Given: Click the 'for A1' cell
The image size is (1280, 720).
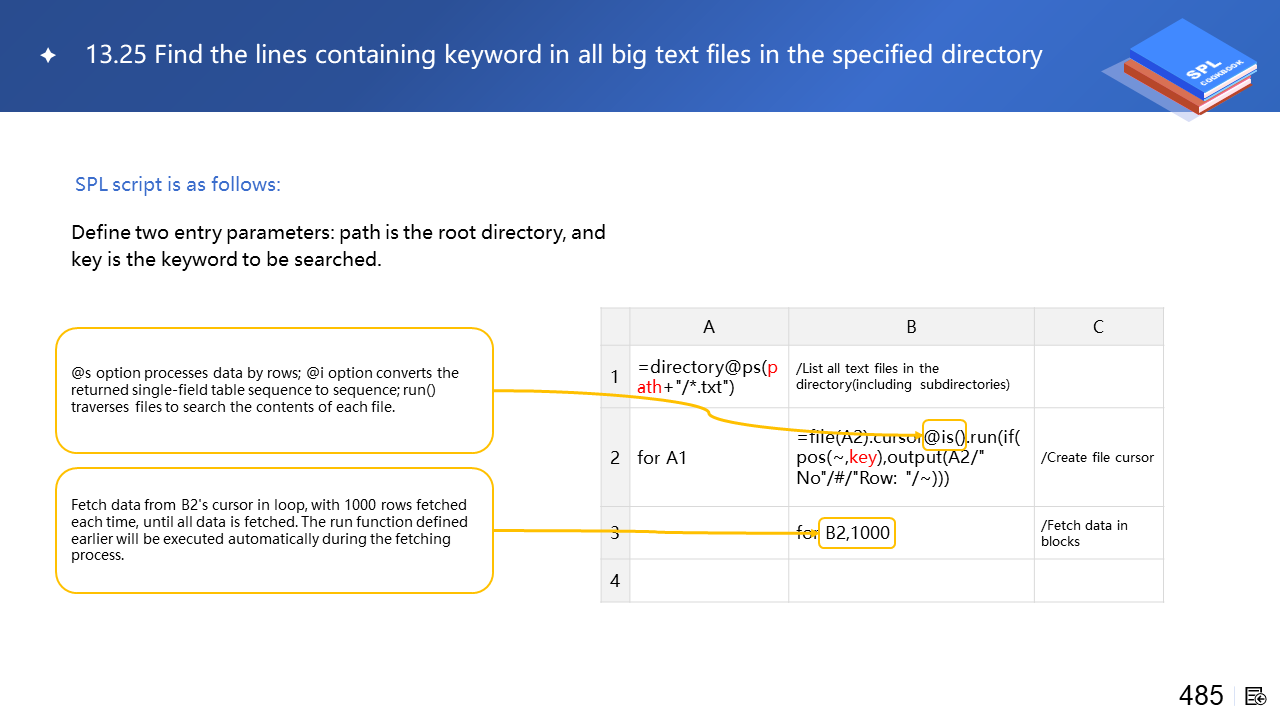Looking at the screenshot, I should click(709, 458).
